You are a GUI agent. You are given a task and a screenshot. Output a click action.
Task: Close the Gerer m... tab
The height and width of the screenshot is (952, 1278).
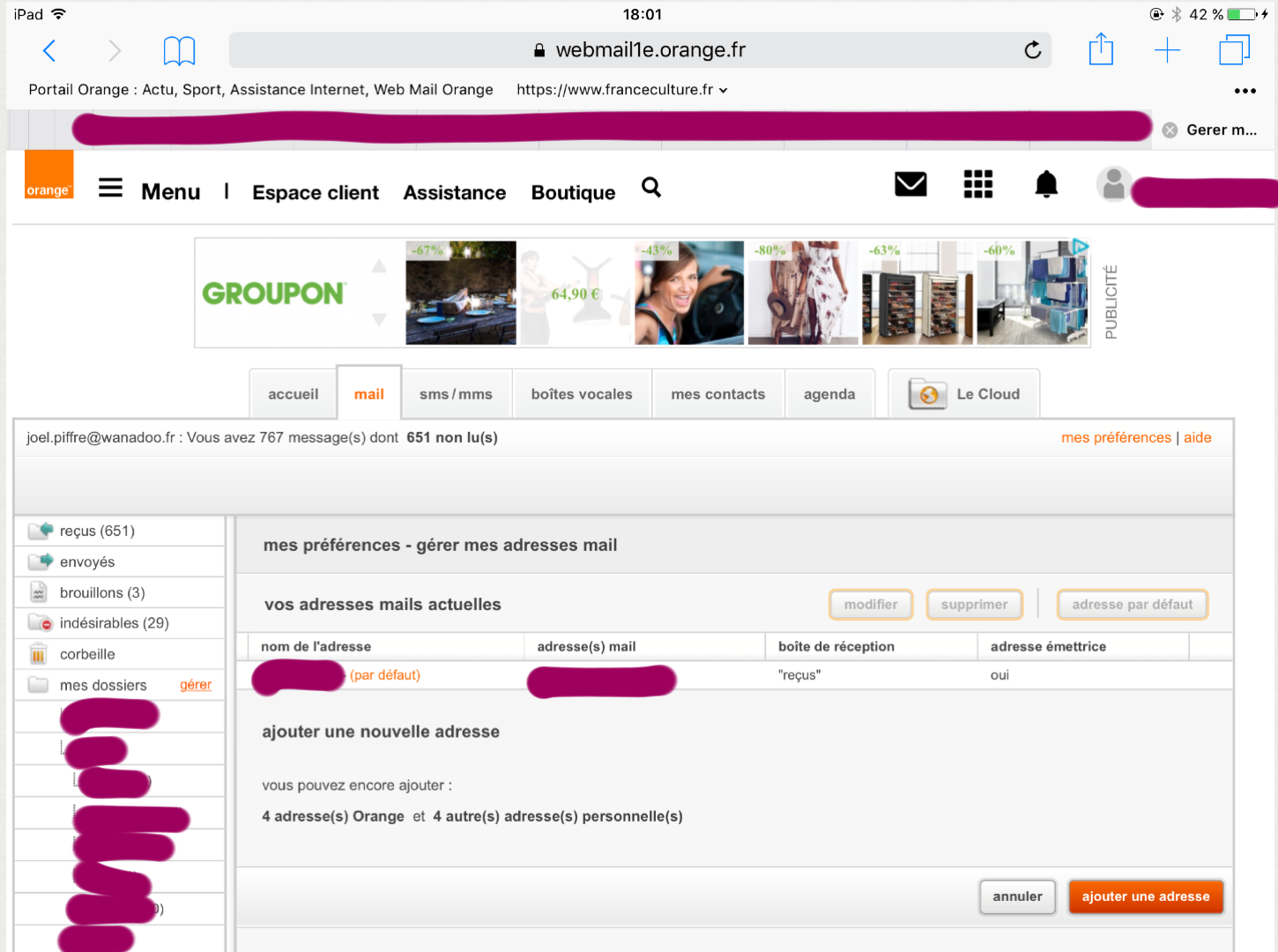coord(1170,130)
